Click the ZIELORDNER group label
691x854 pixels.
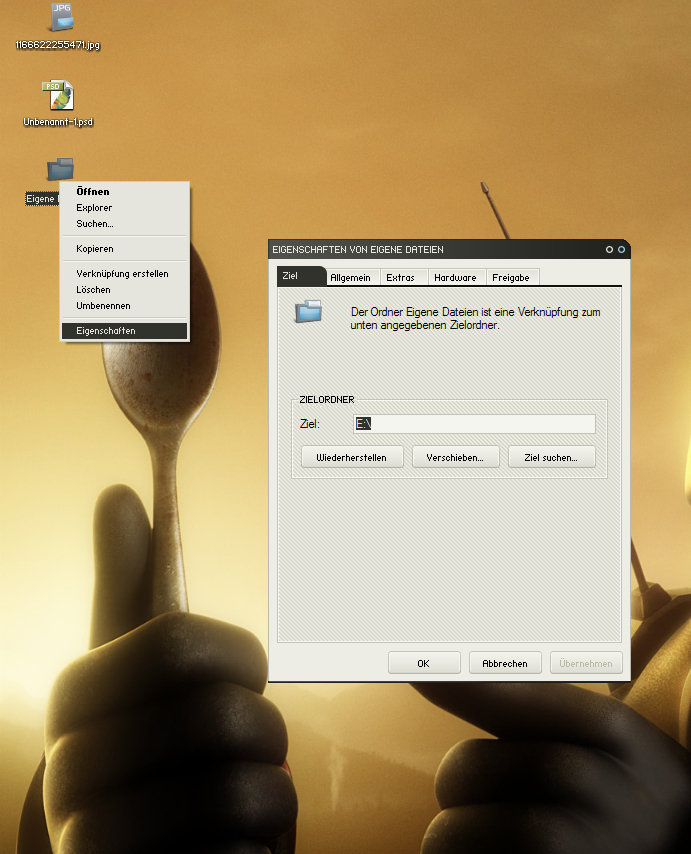[x=327, y=400]
